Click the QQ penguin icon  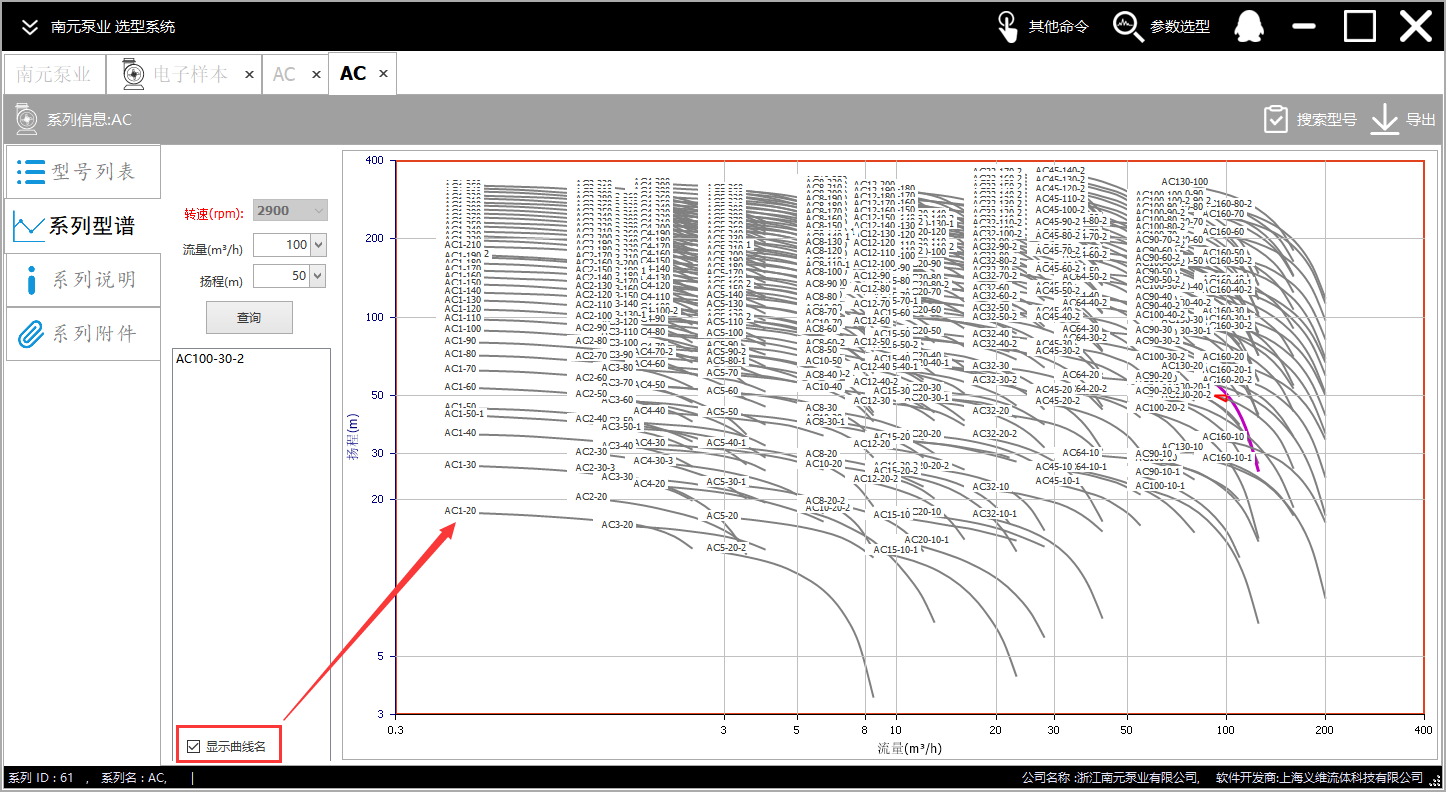click(1247, 26)
